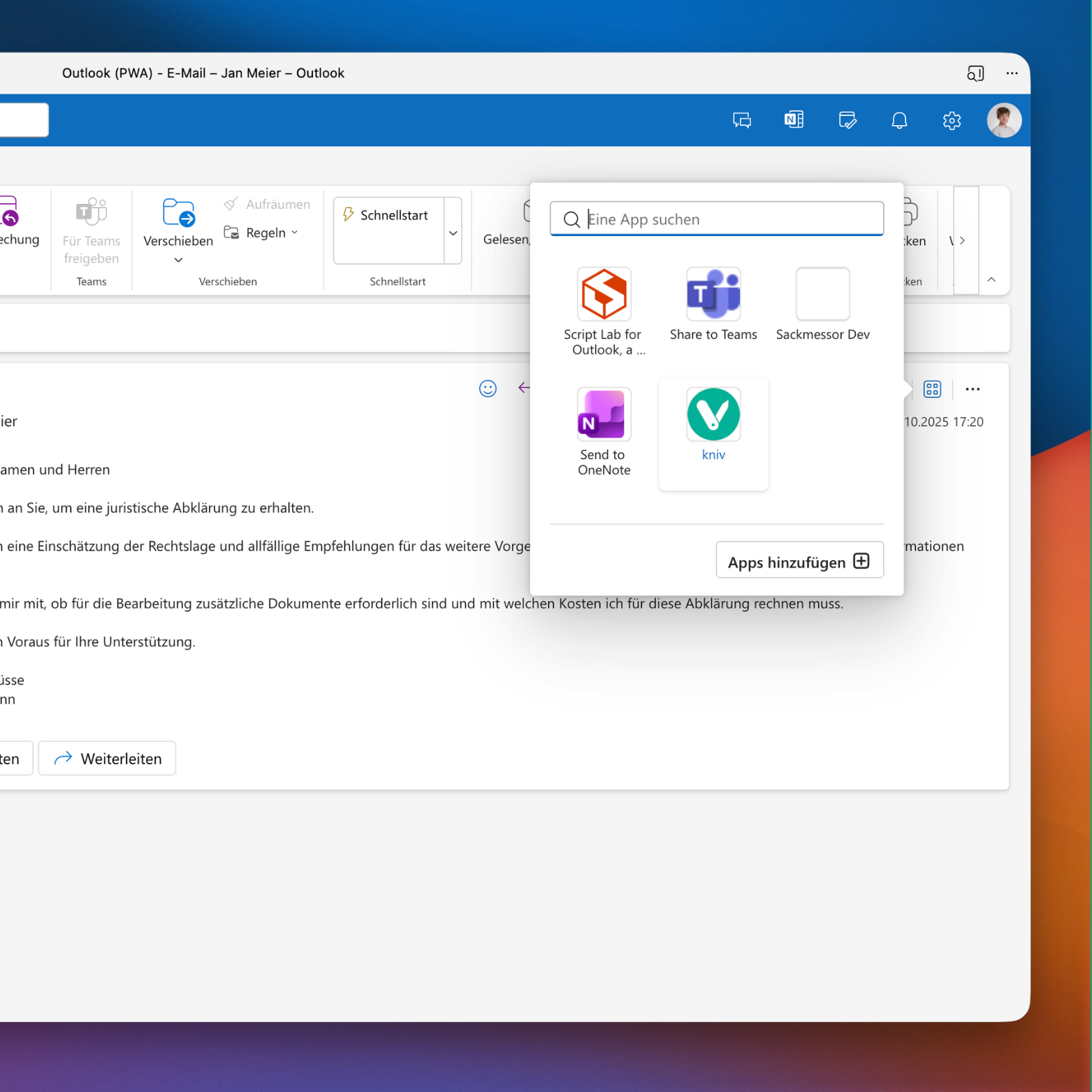This screenshot has height=1092, width=1092.
Task: Click the Apps grid icon in message toolbar
Action: coord(932,389)
